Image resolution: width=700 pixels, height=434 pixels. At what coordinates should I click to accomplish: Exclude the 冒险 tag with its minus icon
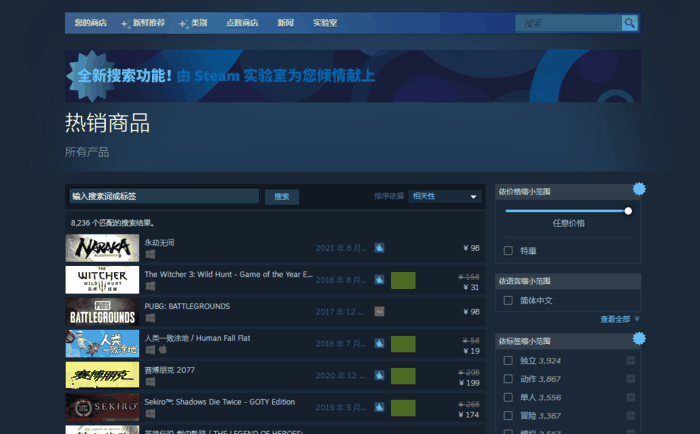[631, 416]
